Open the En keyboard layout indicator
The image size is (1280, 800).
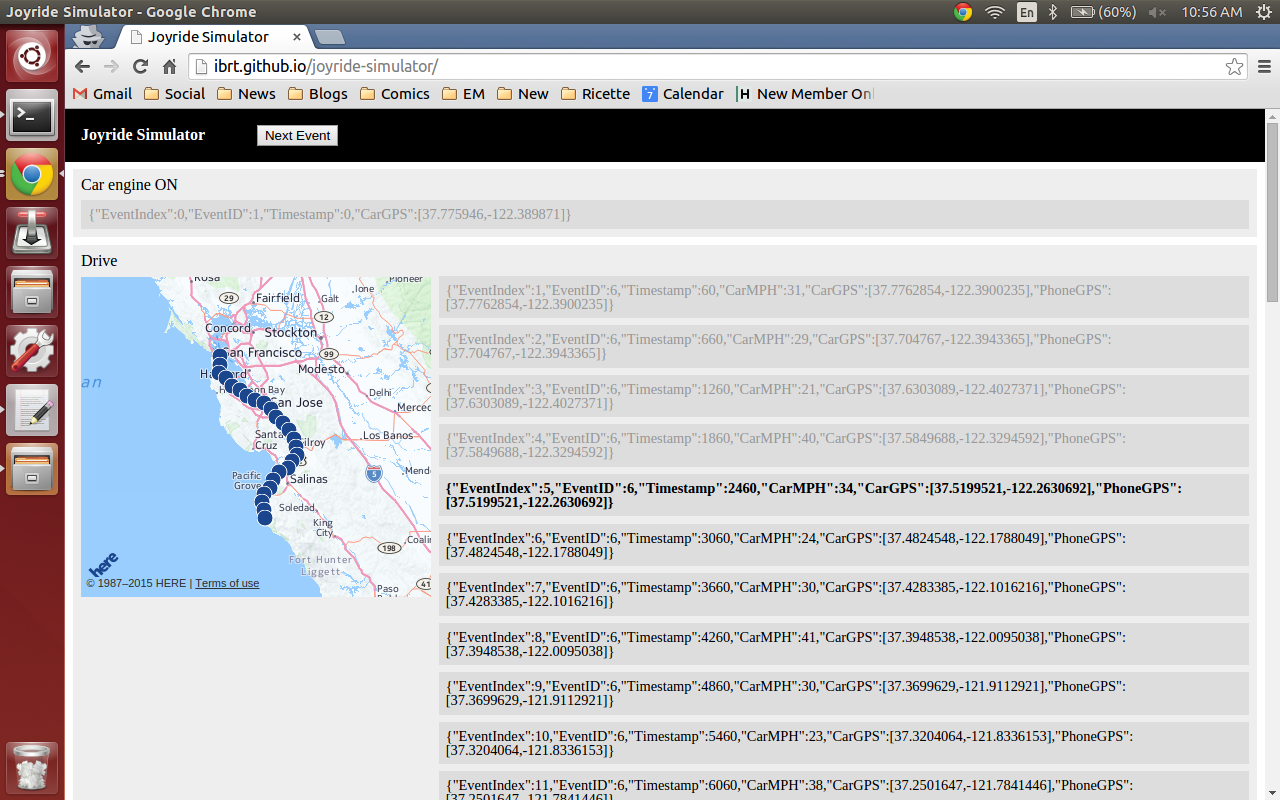(1027, 12)
